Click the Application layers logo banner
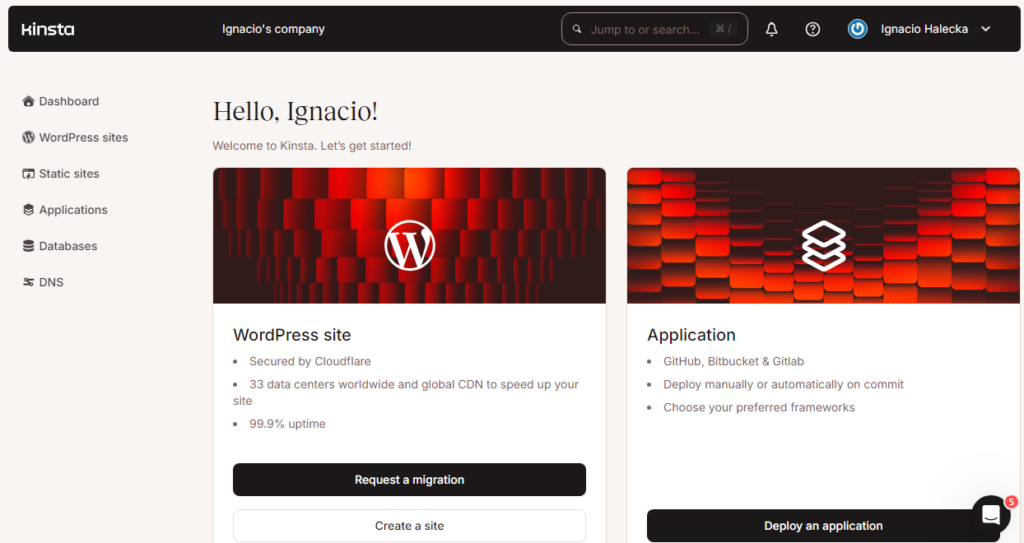Image resolution: width=1024 pixels, height=543 pixels. coord(824,246)
